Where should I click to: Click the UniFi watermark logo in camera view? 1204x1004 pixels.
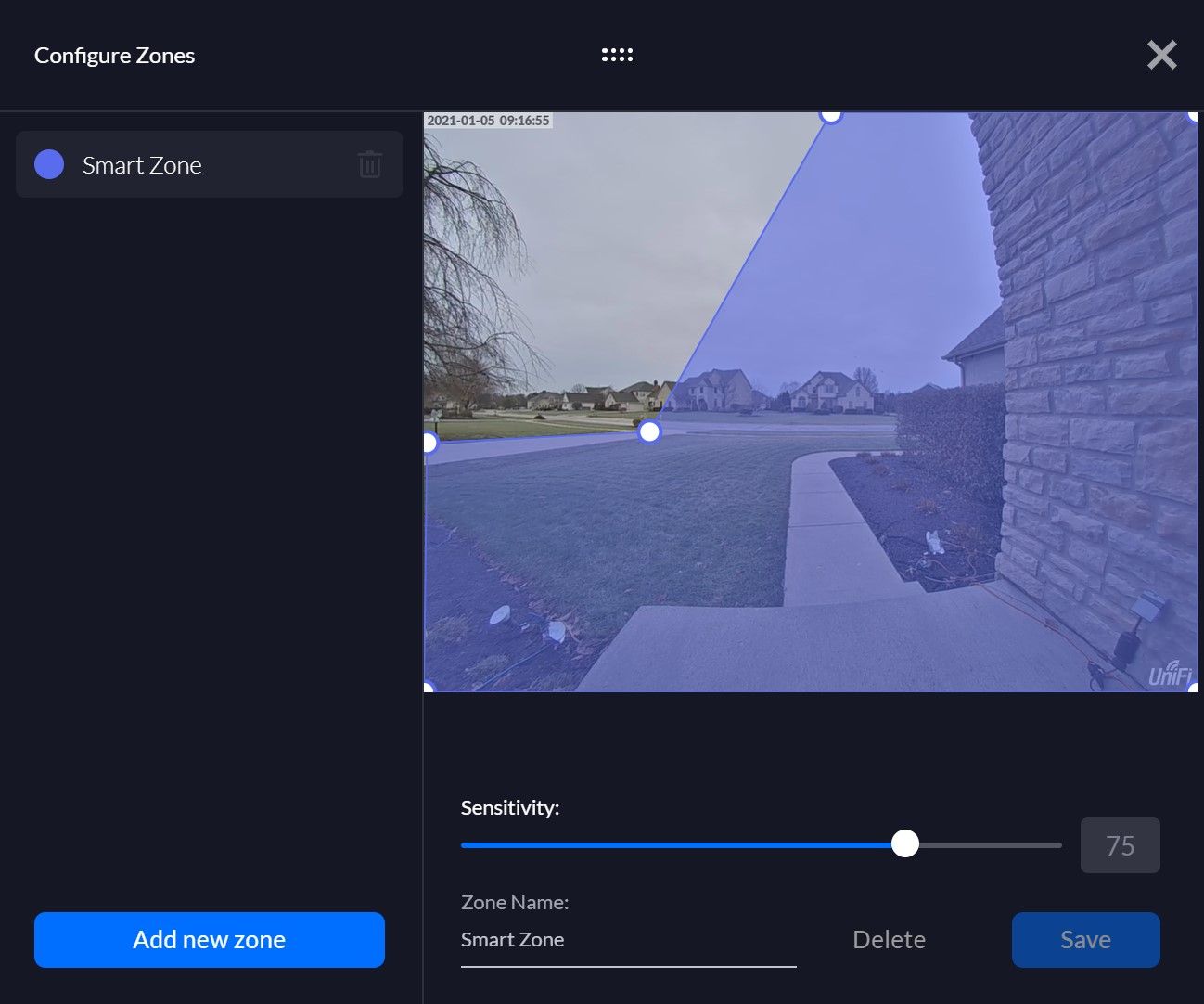pos(1170,673)
